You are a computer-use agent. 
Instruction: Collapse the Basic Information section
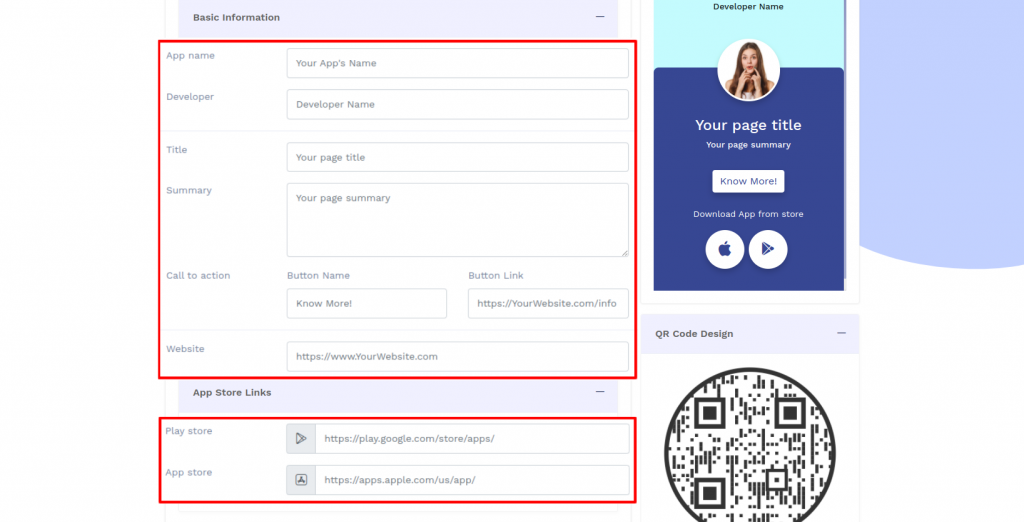coord(600,17)
